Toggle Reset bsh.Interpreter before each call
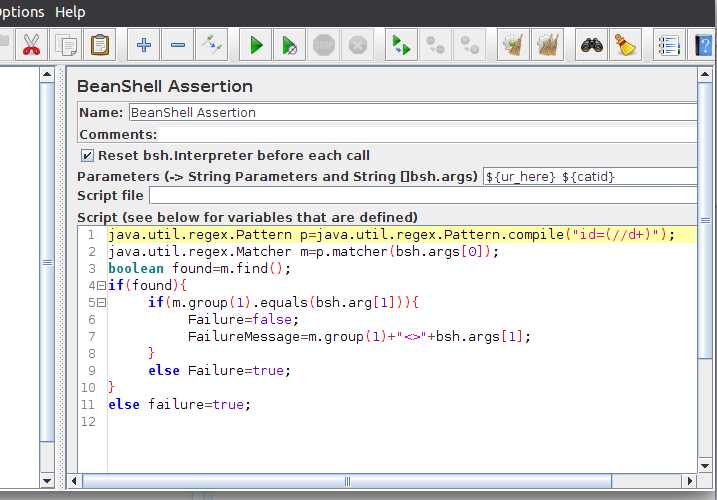The height and width of the screenshot is (500, 717). (87, 156)
